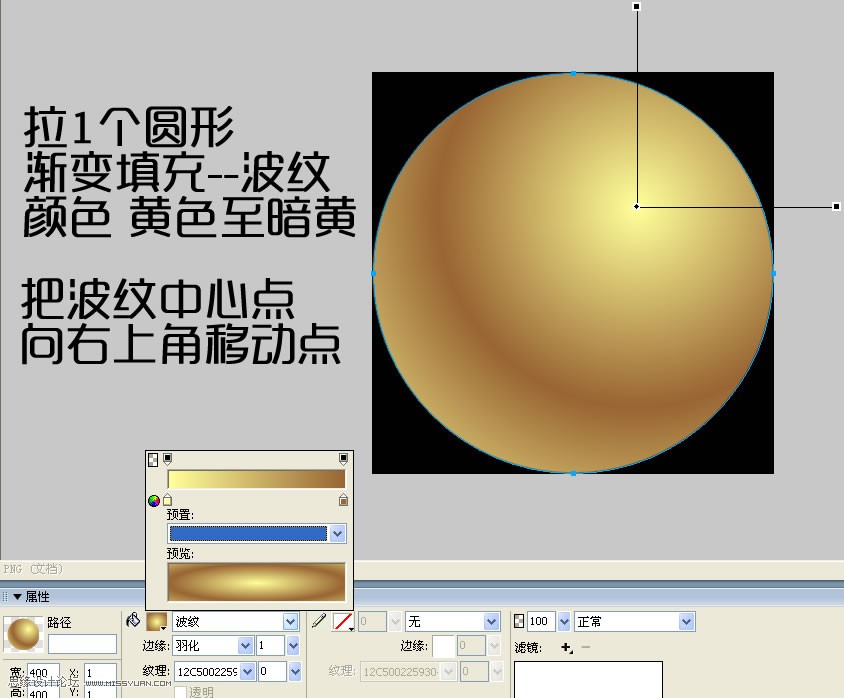Click the left gradient opacity stop marker
Screen dimensions: 844x698
click(x=167, y=458)
